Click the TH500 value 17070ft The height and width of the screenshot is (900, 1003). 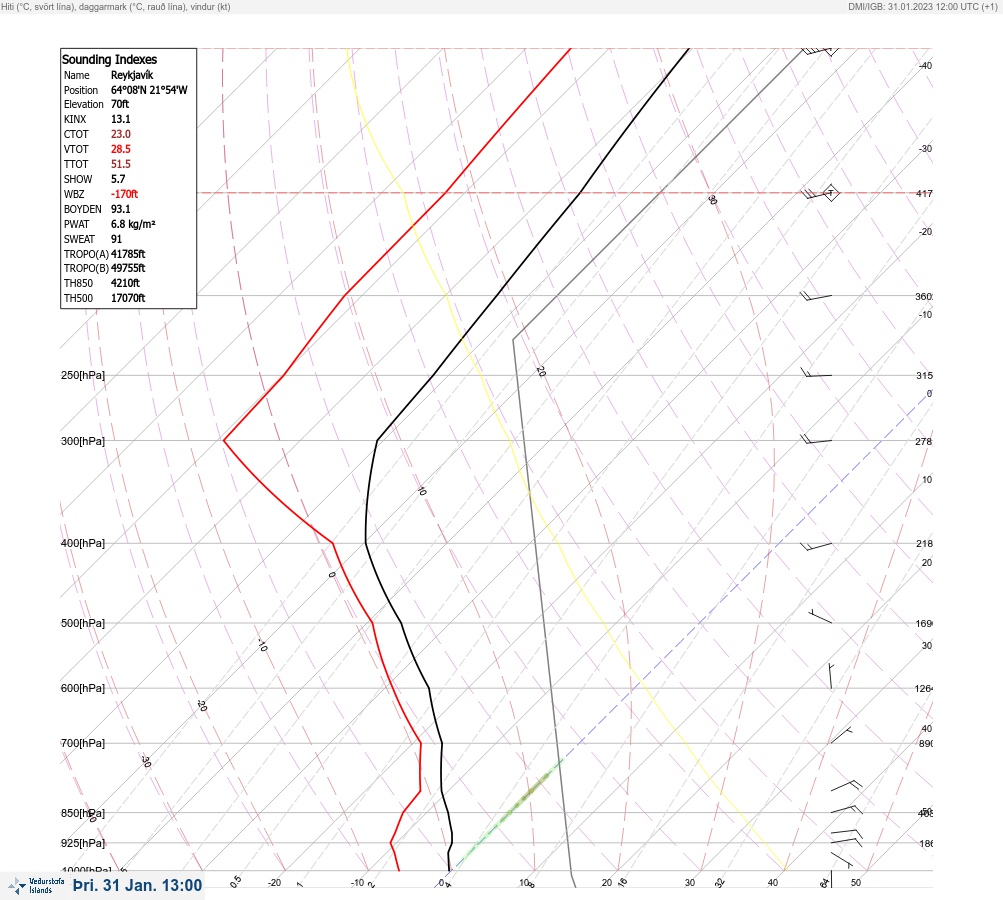(128, 298)
